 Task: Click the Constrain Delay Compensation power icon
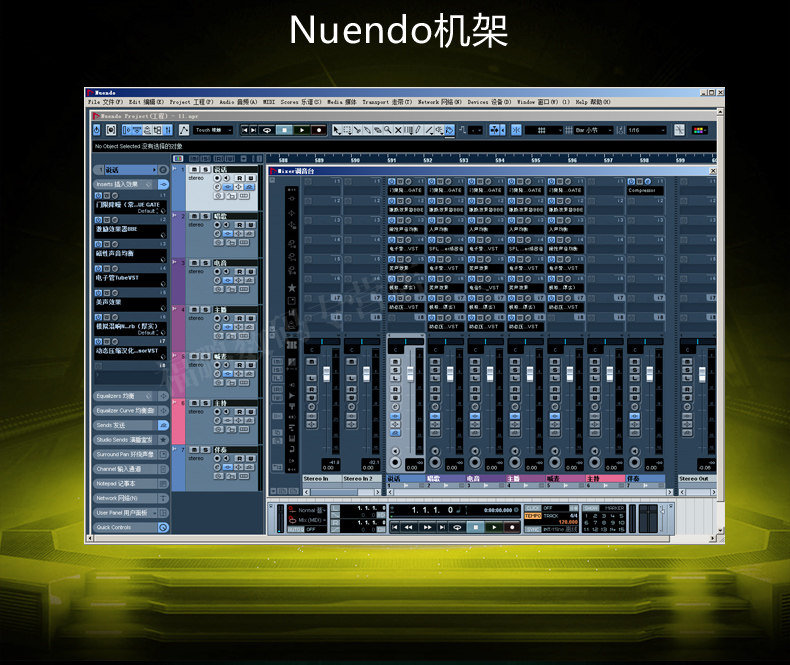97,130
